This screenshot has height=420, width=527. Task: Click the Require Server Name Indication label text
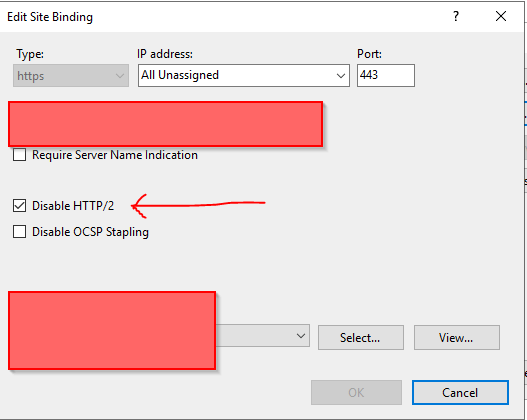(x=115, y=155)
